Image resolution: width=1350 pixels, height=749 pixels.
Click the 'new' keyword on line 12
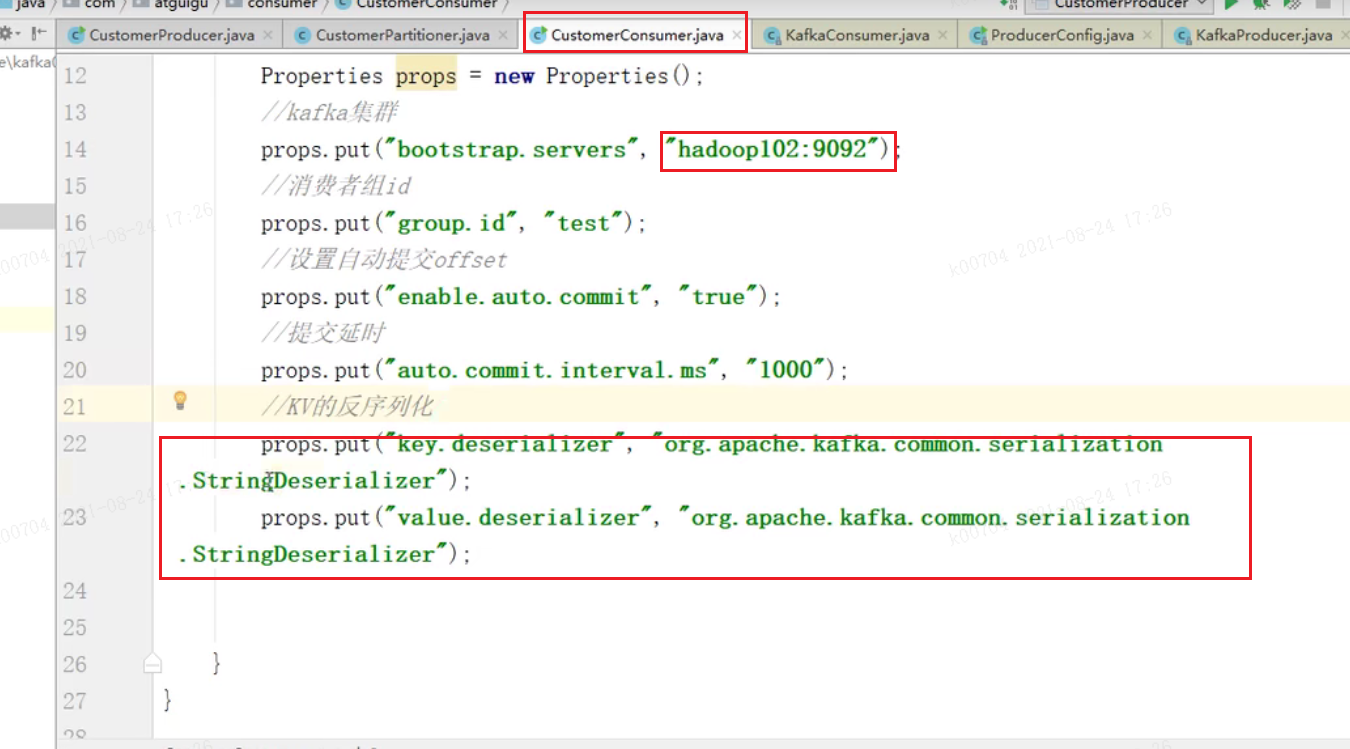(x=514, y=76)
